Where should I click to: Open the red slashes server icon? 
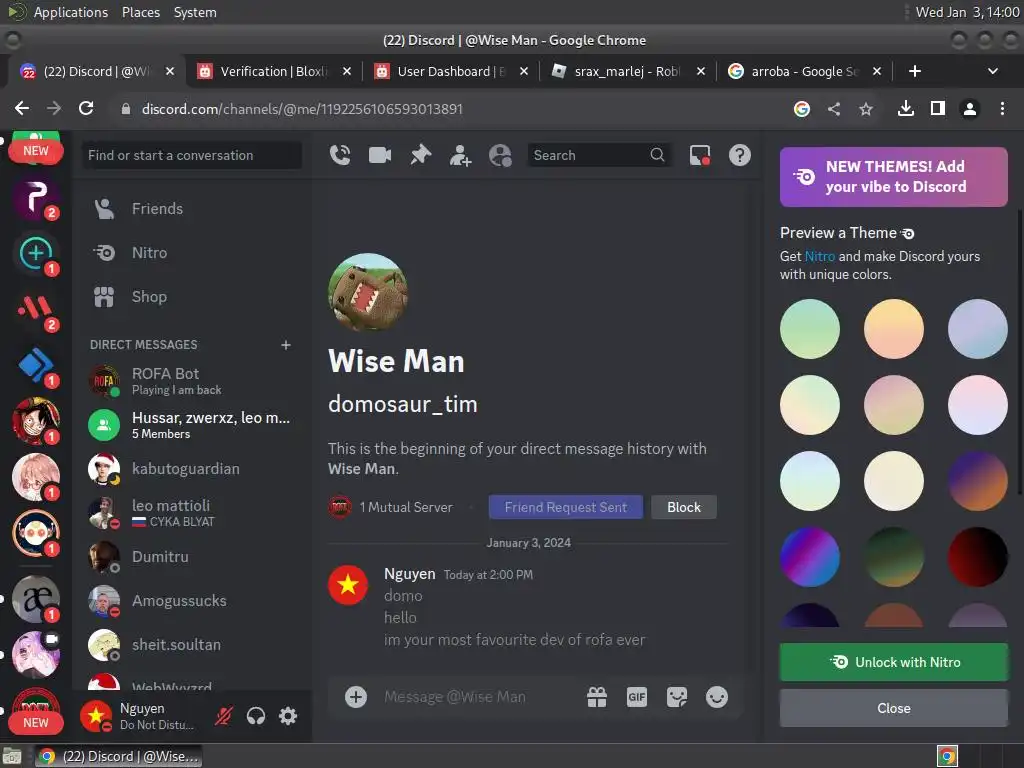(x=36, y=310)
